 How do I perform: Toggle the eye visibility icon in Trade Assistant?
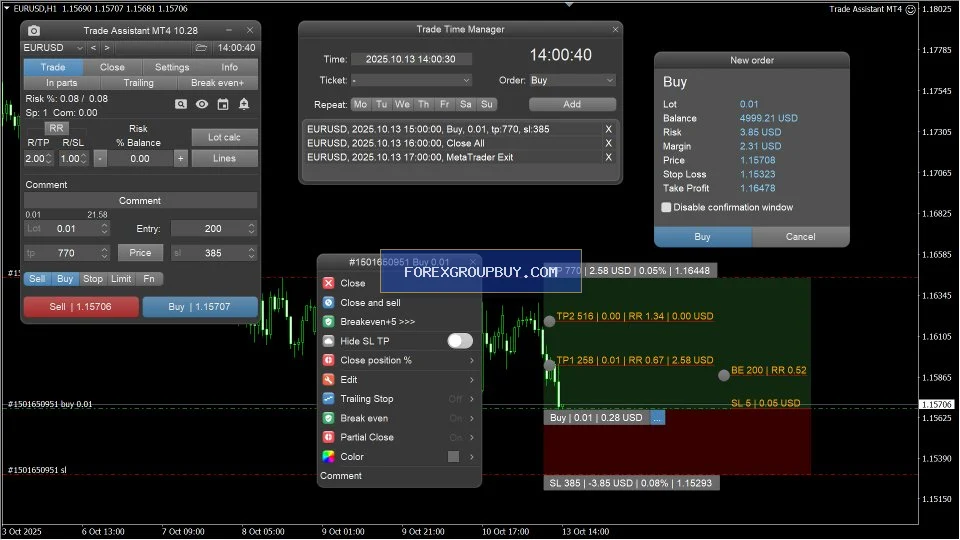pyautogui.click(x=201, y=104)
